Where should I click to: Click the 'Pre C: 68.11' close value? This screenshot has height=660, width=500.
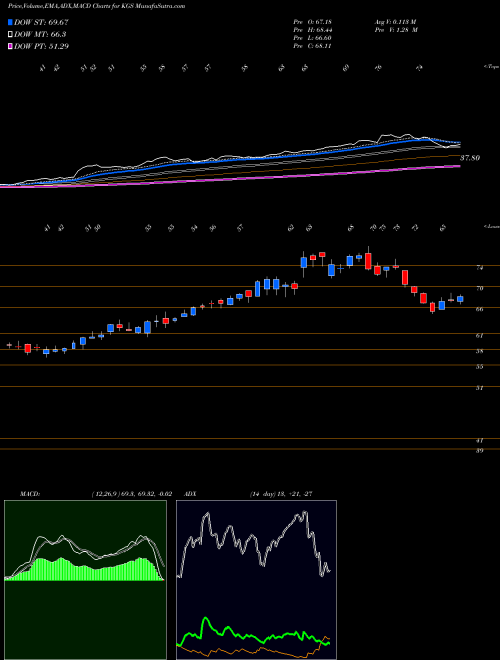312,46
